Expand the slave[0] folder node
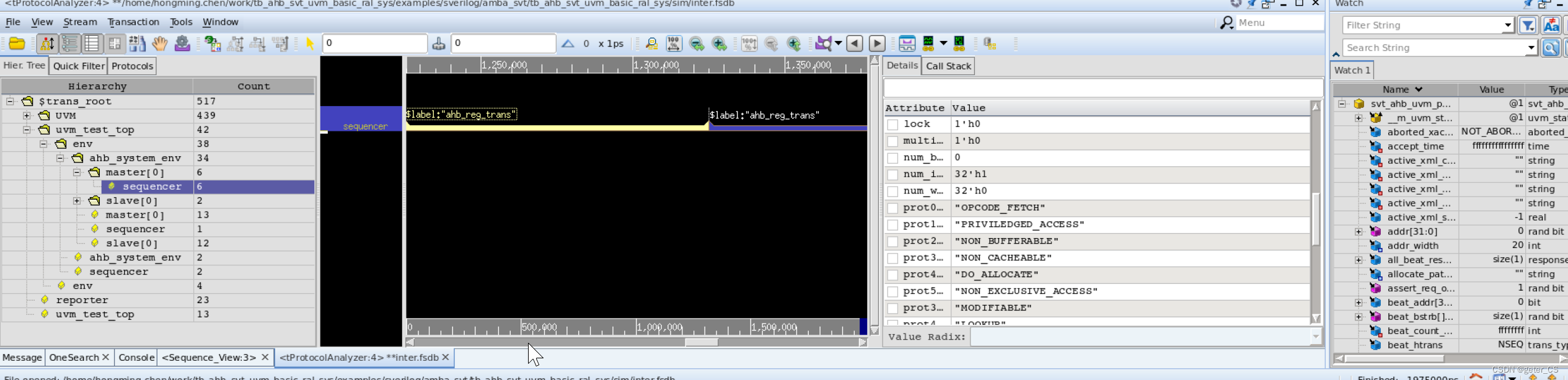Viewport: 1568px width, 380px height. pos(77,201)
